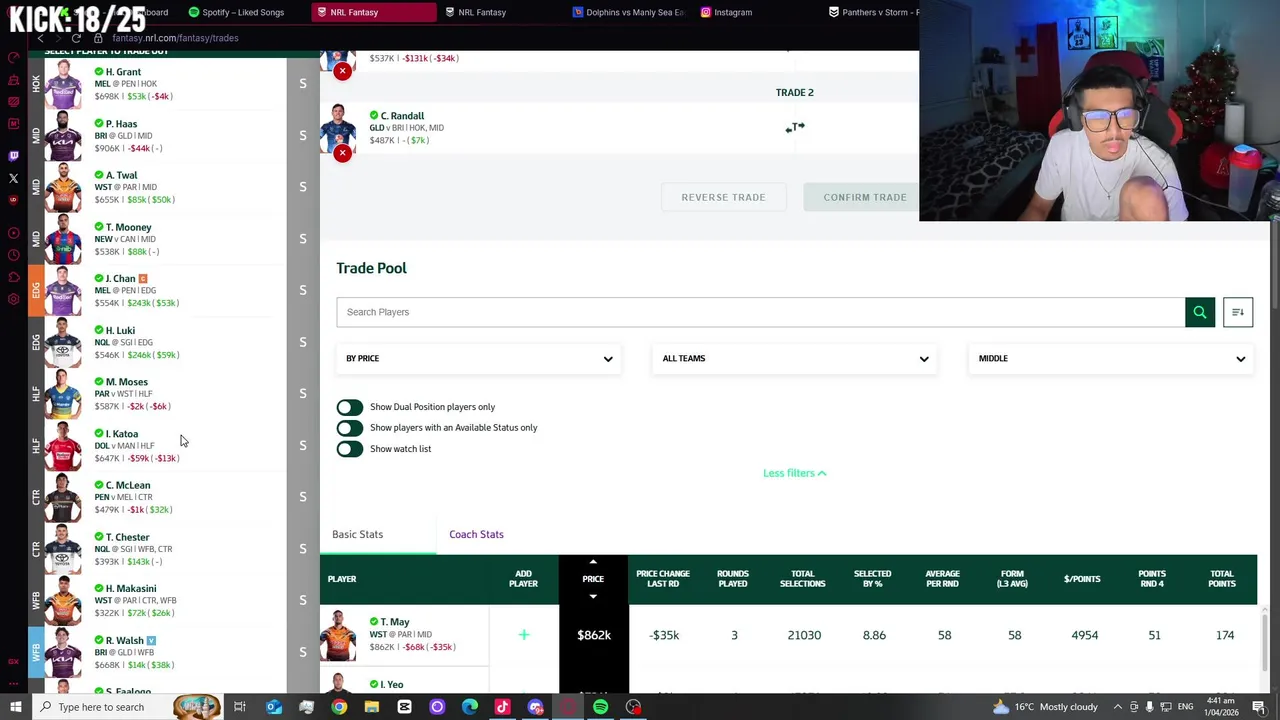The height and width of the screenshot is (720, 1280).
Task: Expand the By Price sort dropdown
Action: pos(478,358)
